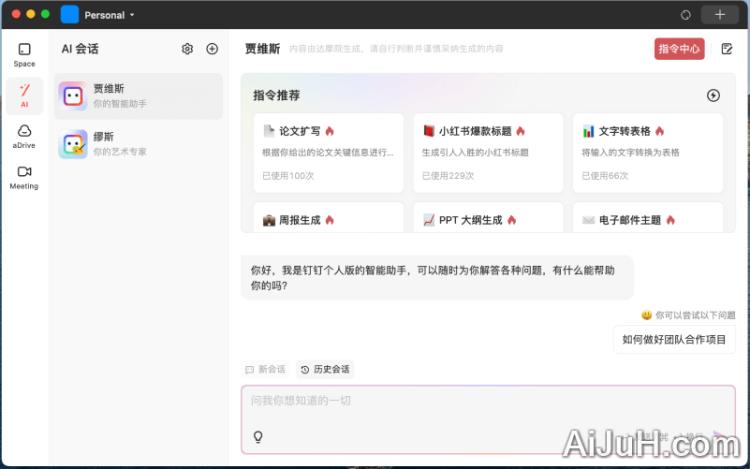Click the lightbulb icon in input box
750x469 pixels.
[x=258, y=437]
